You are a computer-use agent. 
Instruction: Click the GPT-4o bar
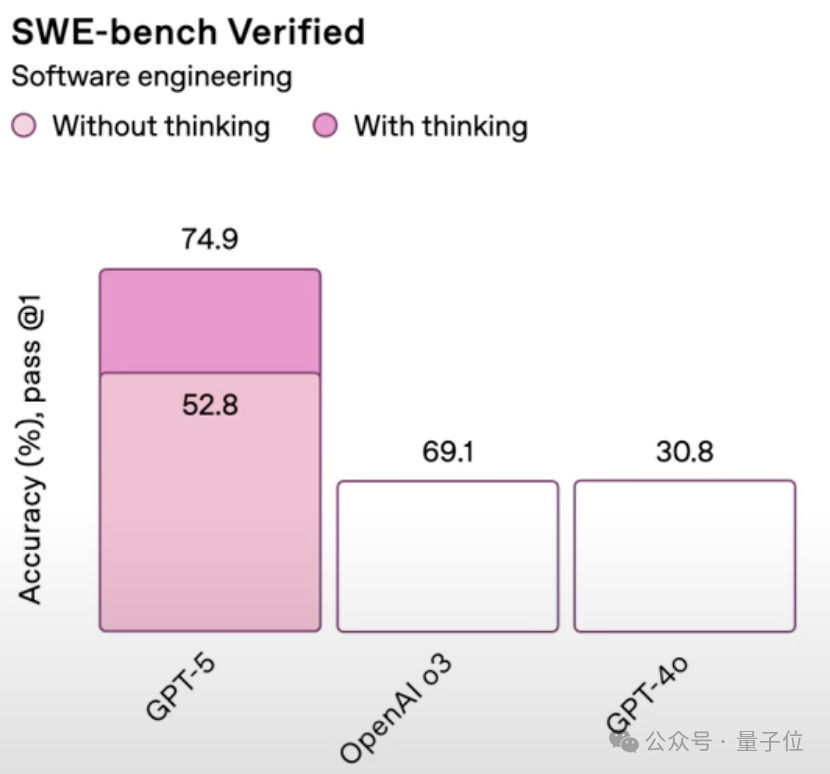(x=685, y=556)
